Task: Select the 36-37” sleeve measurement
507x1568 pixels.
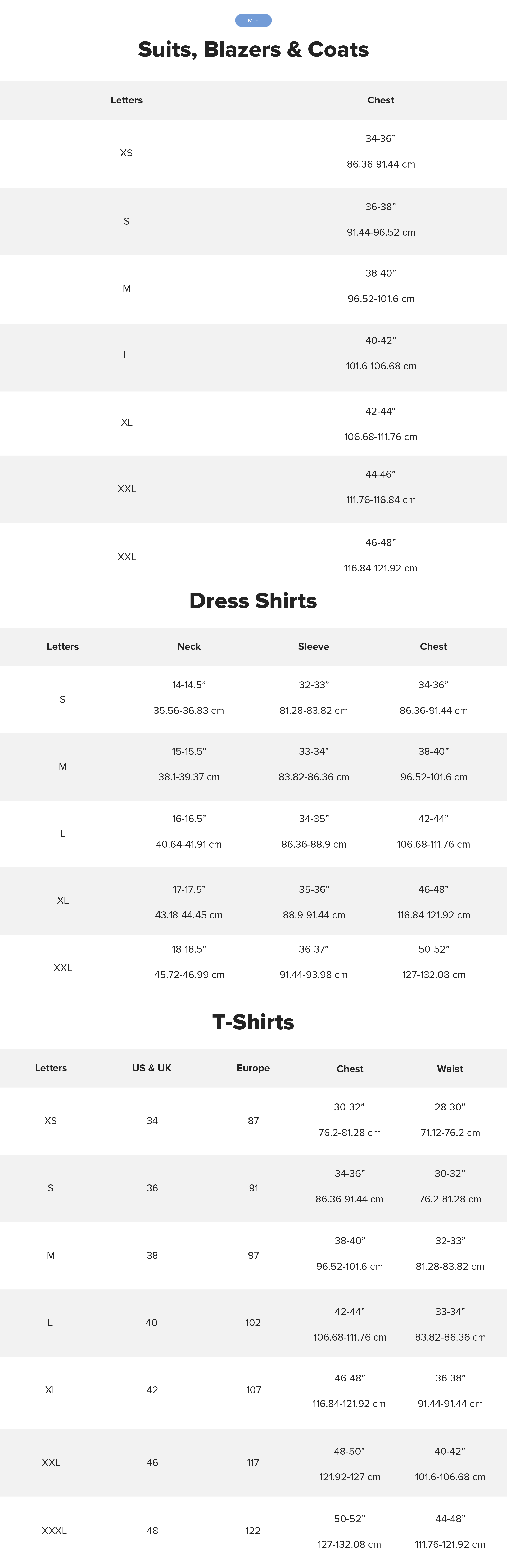Action: coord(314,949)
